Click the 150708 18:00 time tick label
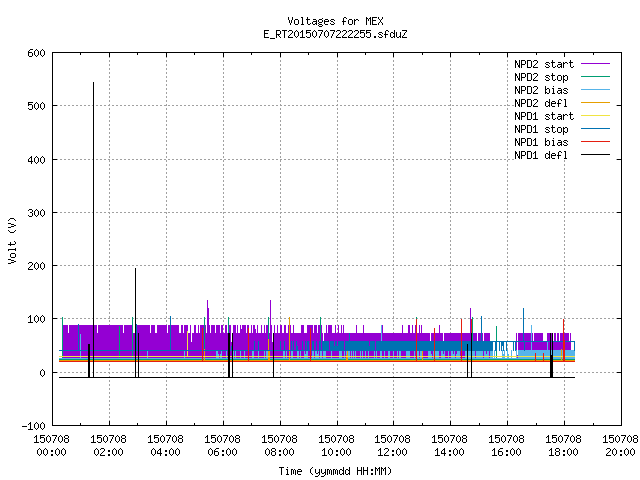Viewport: 640px width, 480px height. (563, 446)
